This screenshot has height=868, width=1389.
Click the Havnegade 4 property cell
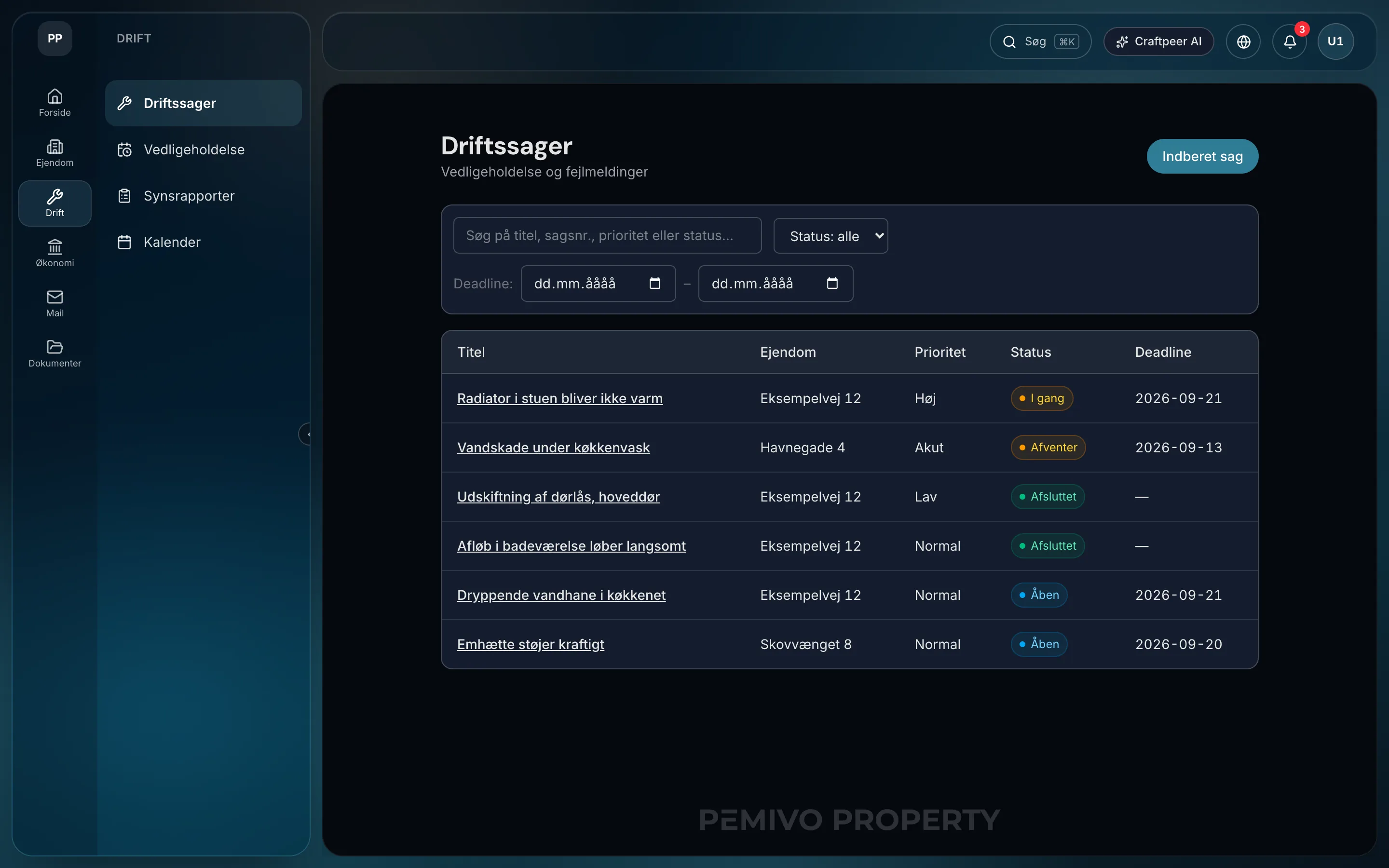[x=802, y=448]
